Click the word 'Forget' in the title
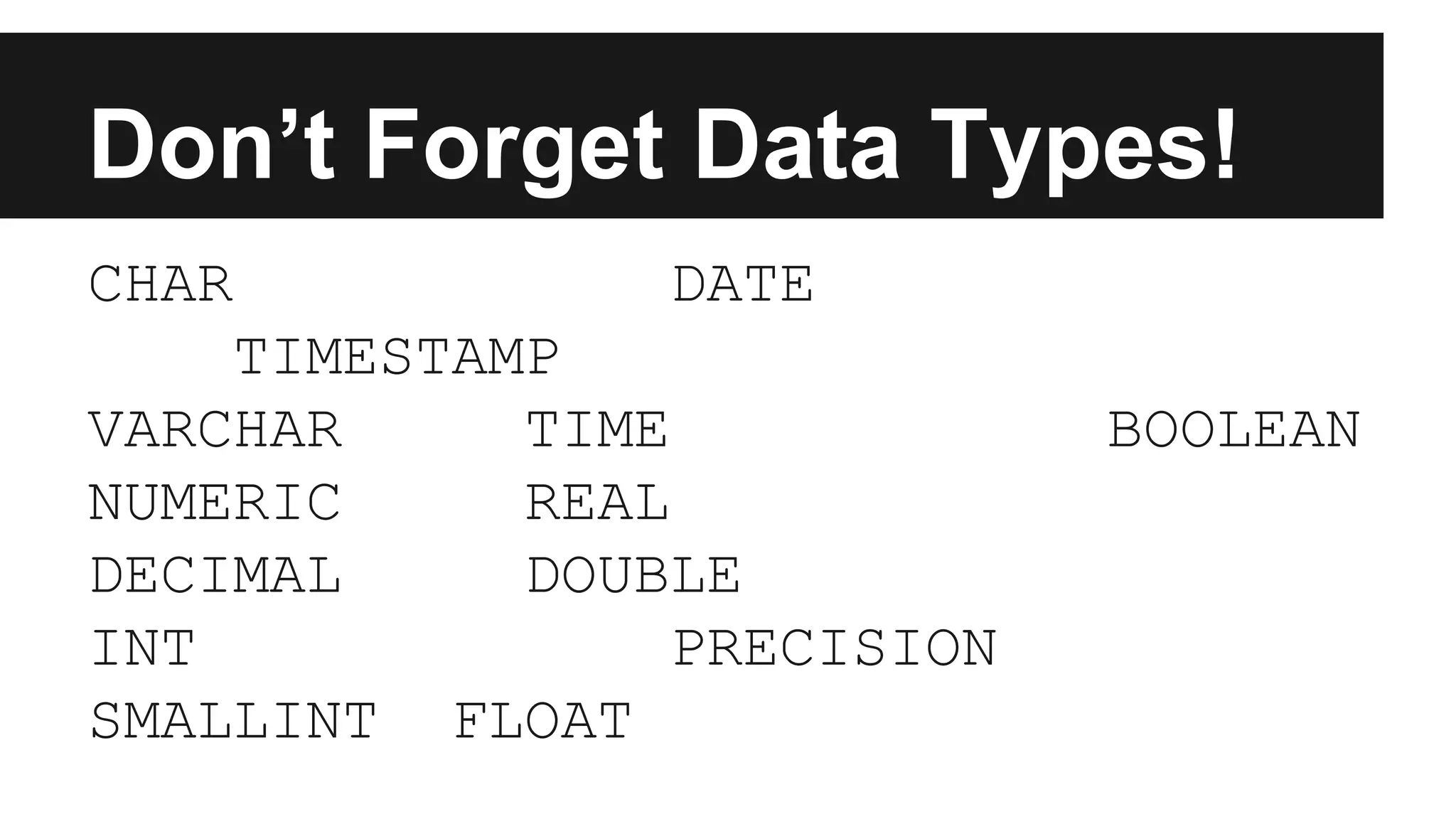 [514, 151]
